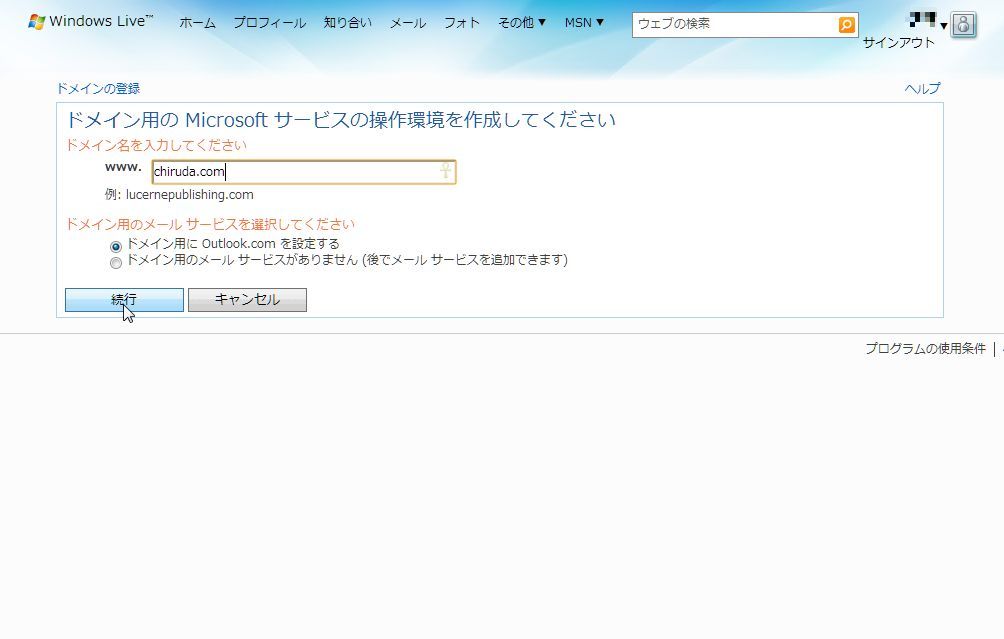Click the www. prefix label

[123, 167]
